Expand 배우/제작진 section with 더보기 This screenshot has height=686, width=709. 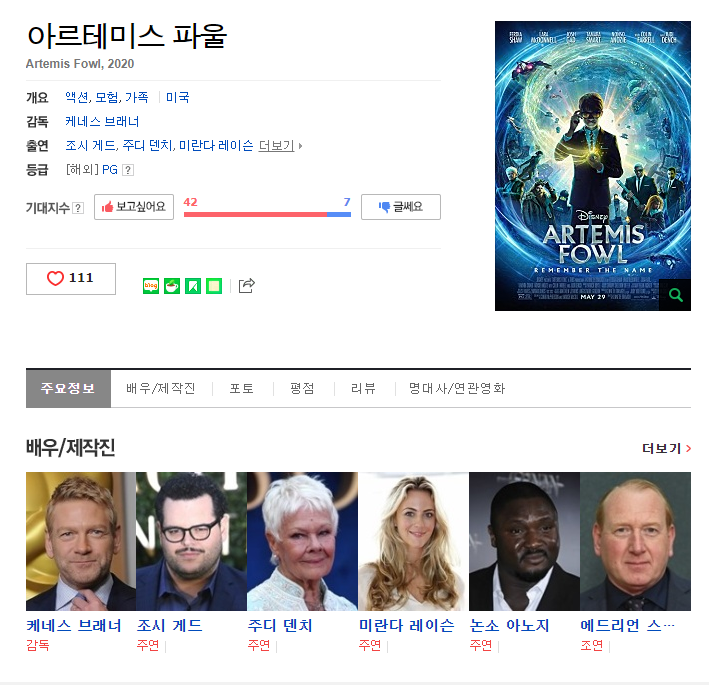point(666,449)
